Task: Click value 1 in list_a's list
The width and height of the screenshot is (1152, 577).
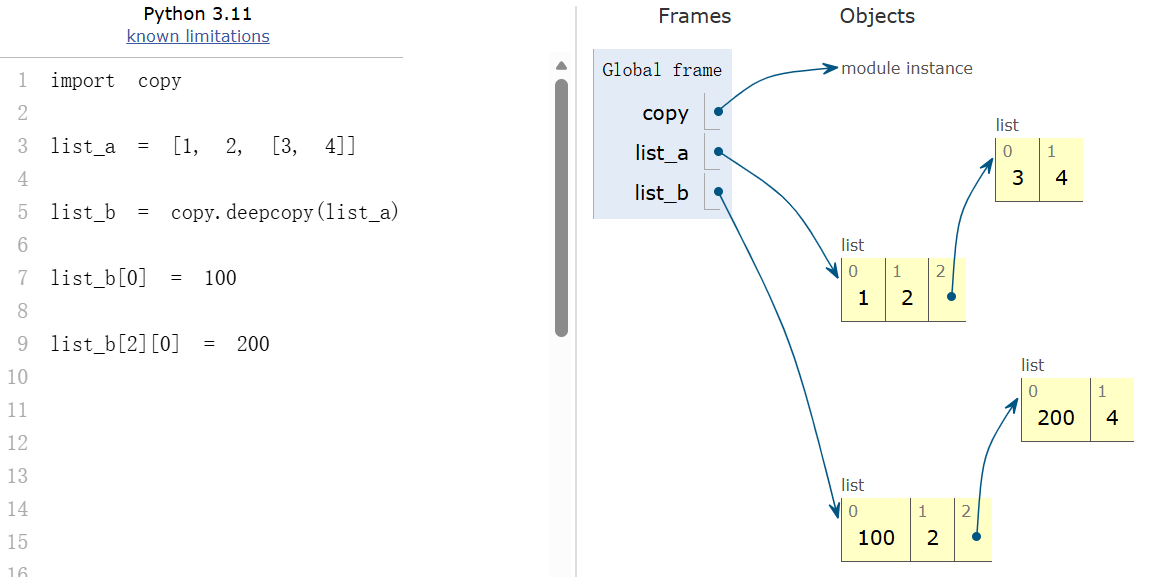Action: pyautogui.click(x=863, y=298)
